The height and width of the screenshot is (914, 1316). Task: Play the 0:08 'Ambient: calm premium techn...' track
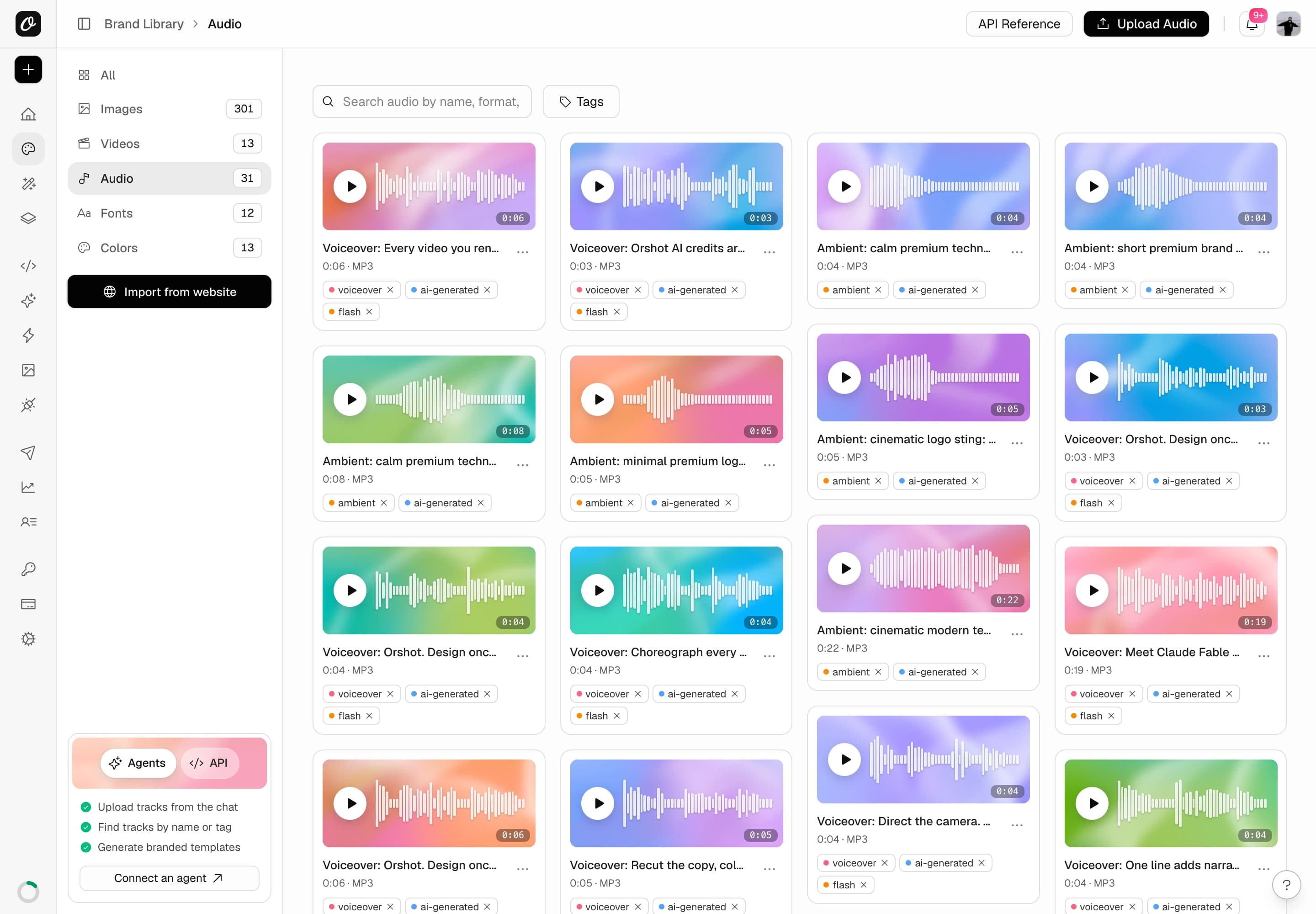350,400
